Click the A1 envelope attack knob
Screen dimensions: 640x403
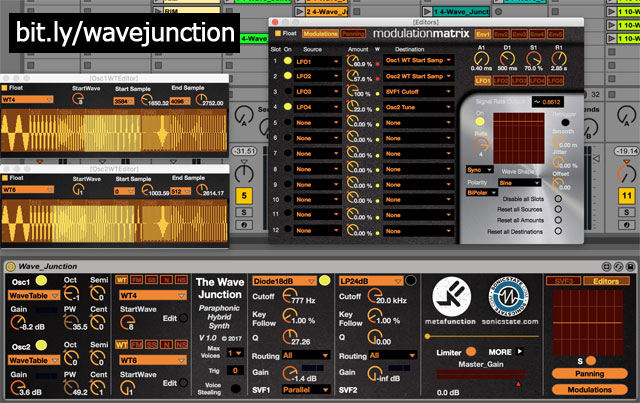(480, 56)
